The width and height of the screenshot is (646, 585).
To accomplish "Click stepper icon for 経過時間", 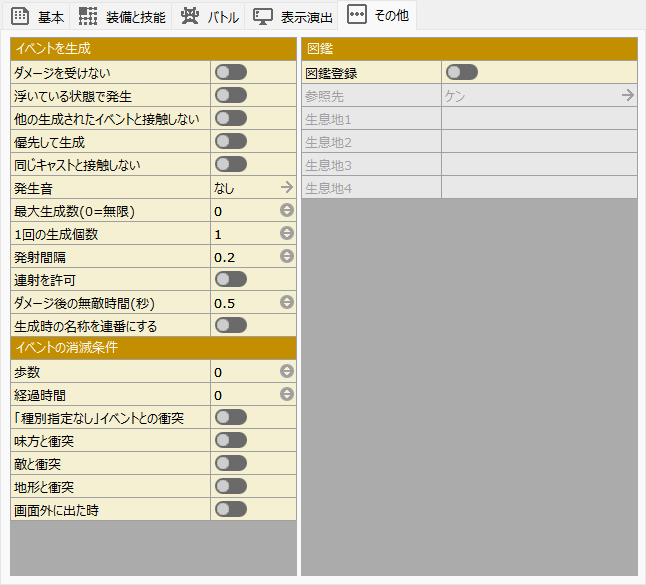I will coord(287,394).
